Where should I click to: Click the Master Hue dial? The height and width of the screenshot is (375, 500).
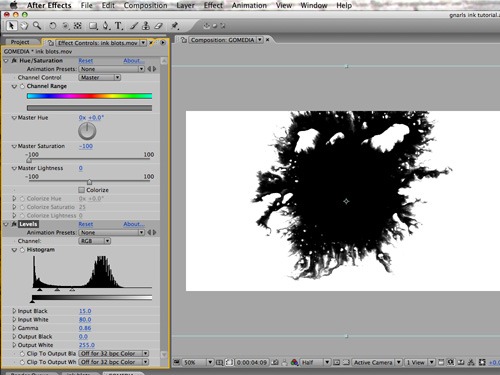pyautogui.click(x=87, y=131)
